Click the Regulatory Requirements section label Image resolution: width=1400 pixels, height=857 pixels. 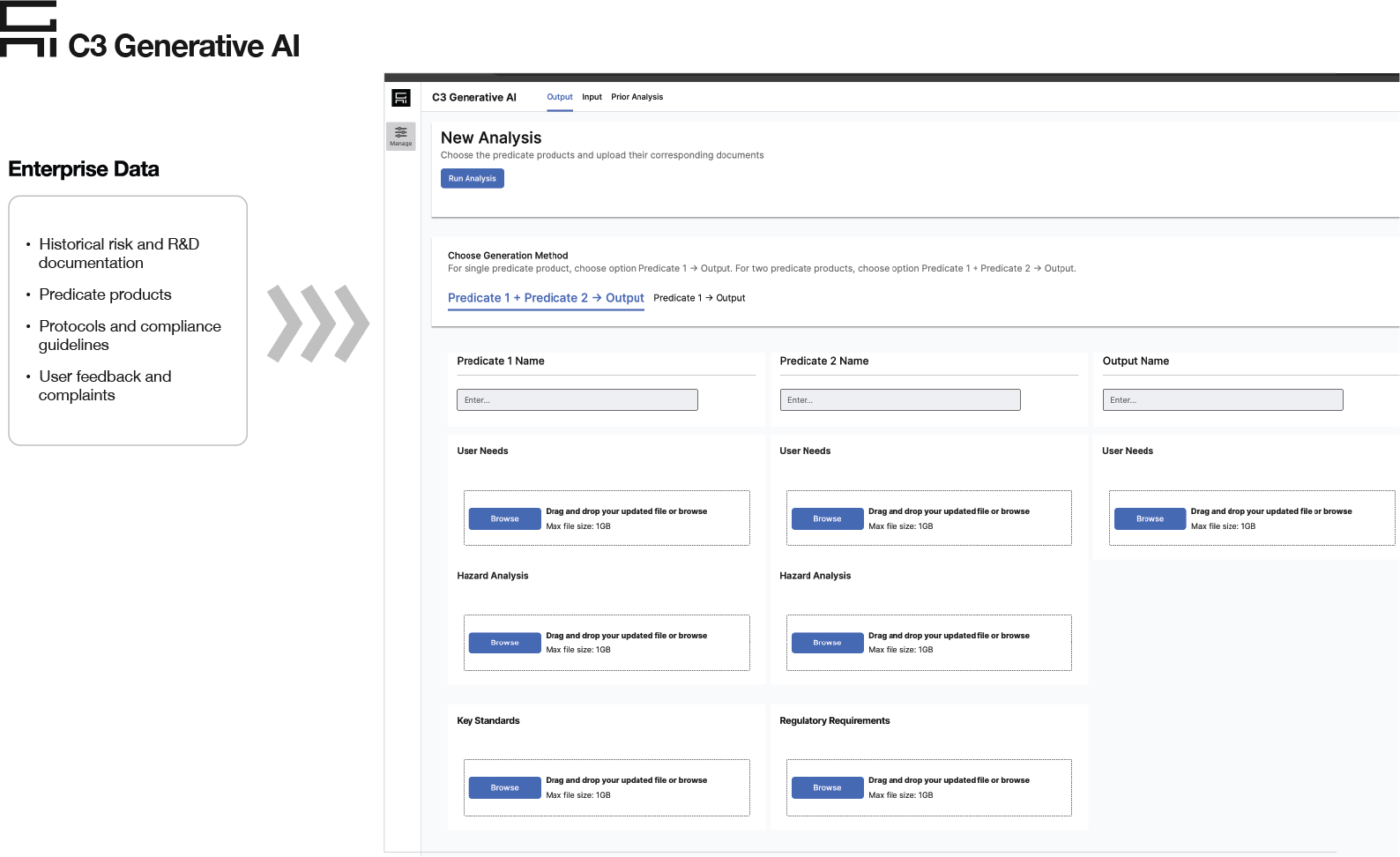pos(835,721)
